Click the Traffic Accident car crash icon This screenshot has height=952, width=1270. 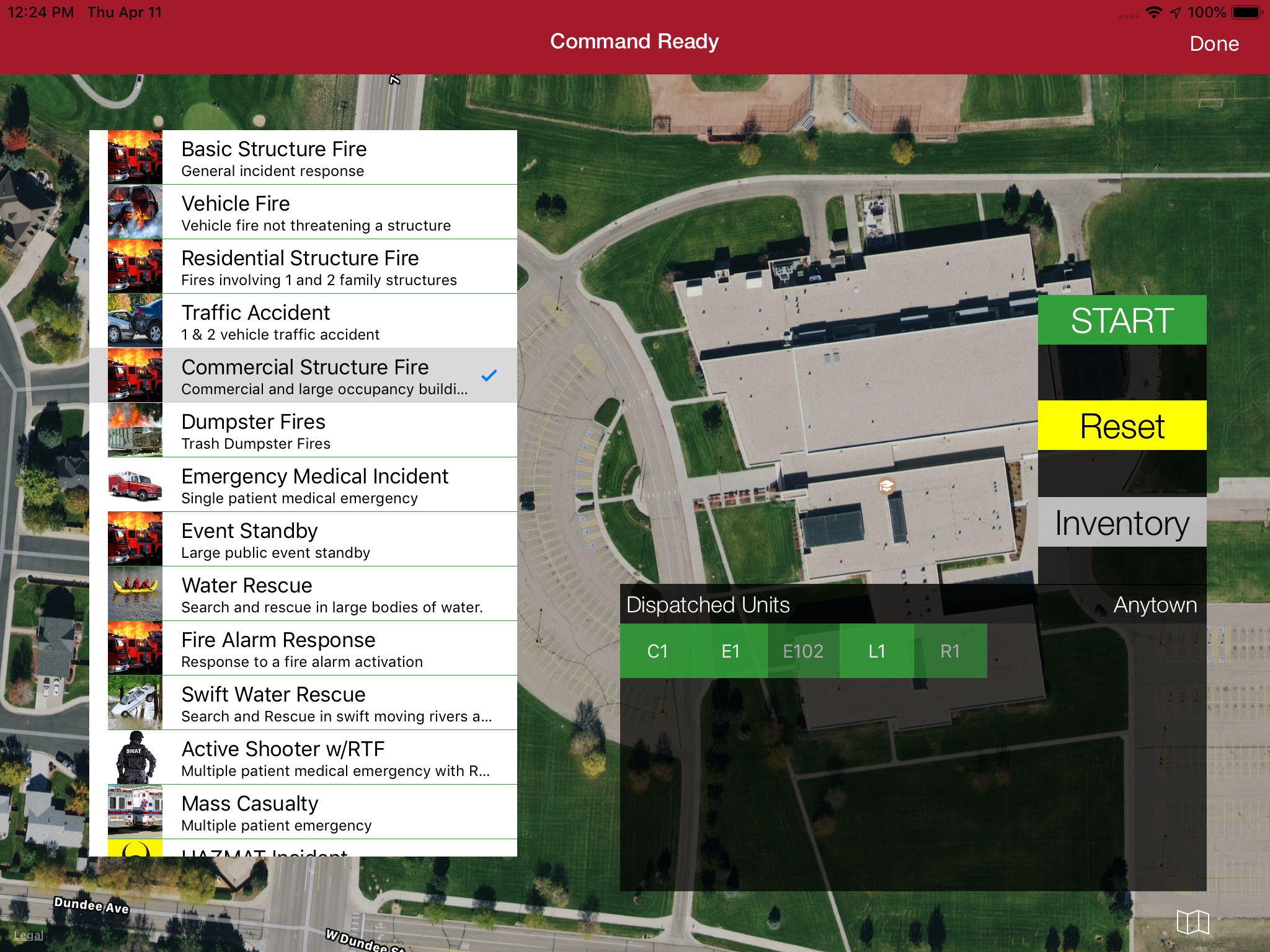[x=135, y=321]
